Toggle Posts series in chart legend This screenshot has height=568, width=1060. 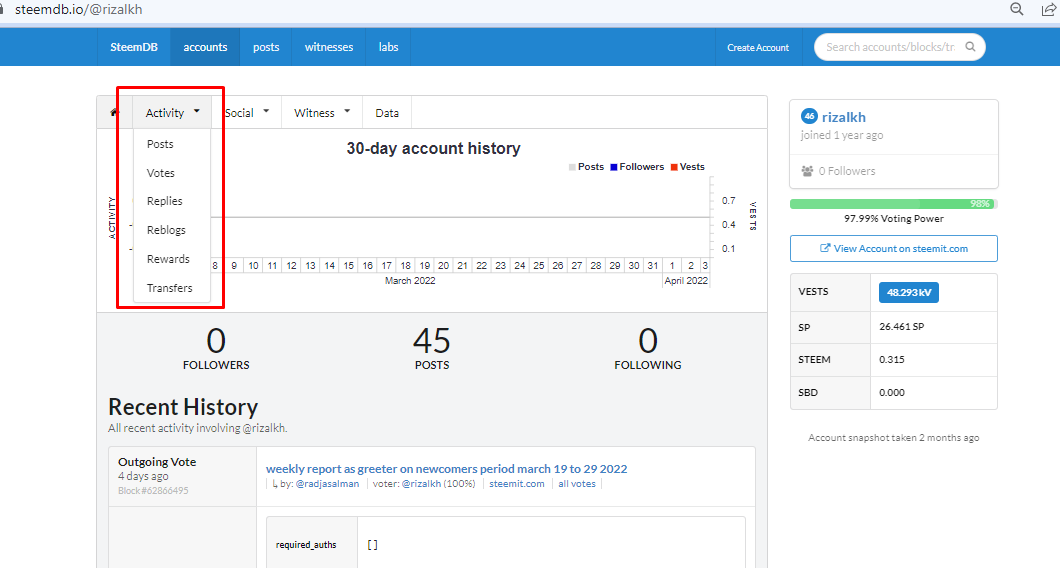(x=586, y=166)
